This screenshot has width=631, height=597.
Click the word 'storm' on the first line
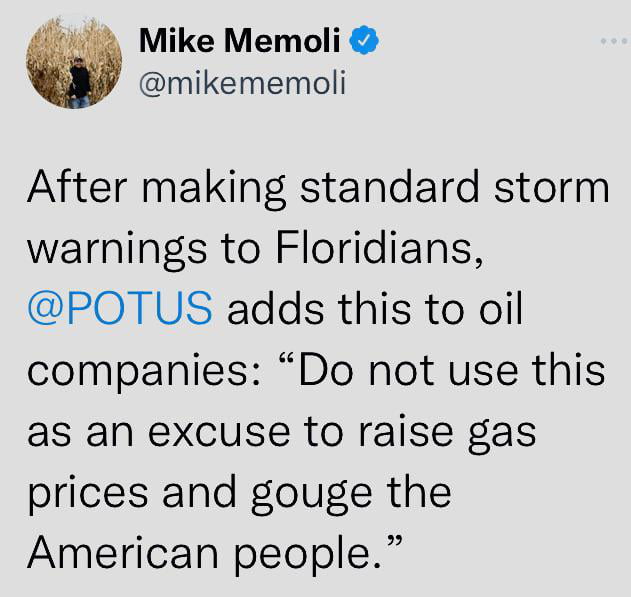point(552,188)
